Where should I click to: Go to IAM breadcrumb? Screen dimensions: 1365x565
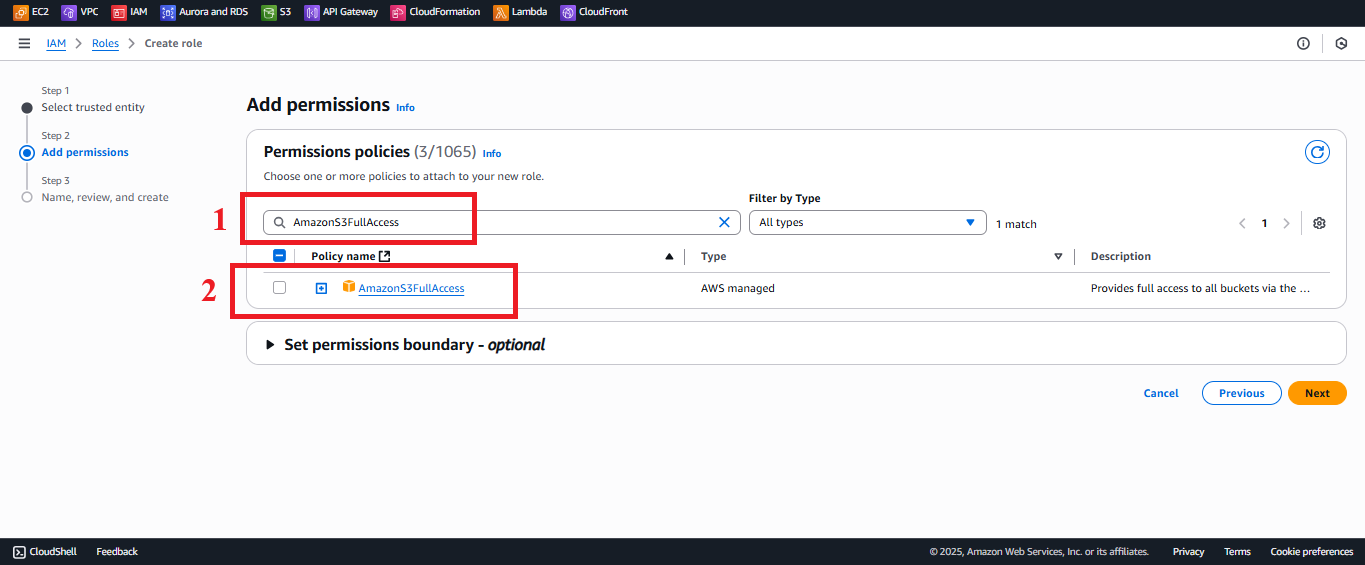point(56,43)
